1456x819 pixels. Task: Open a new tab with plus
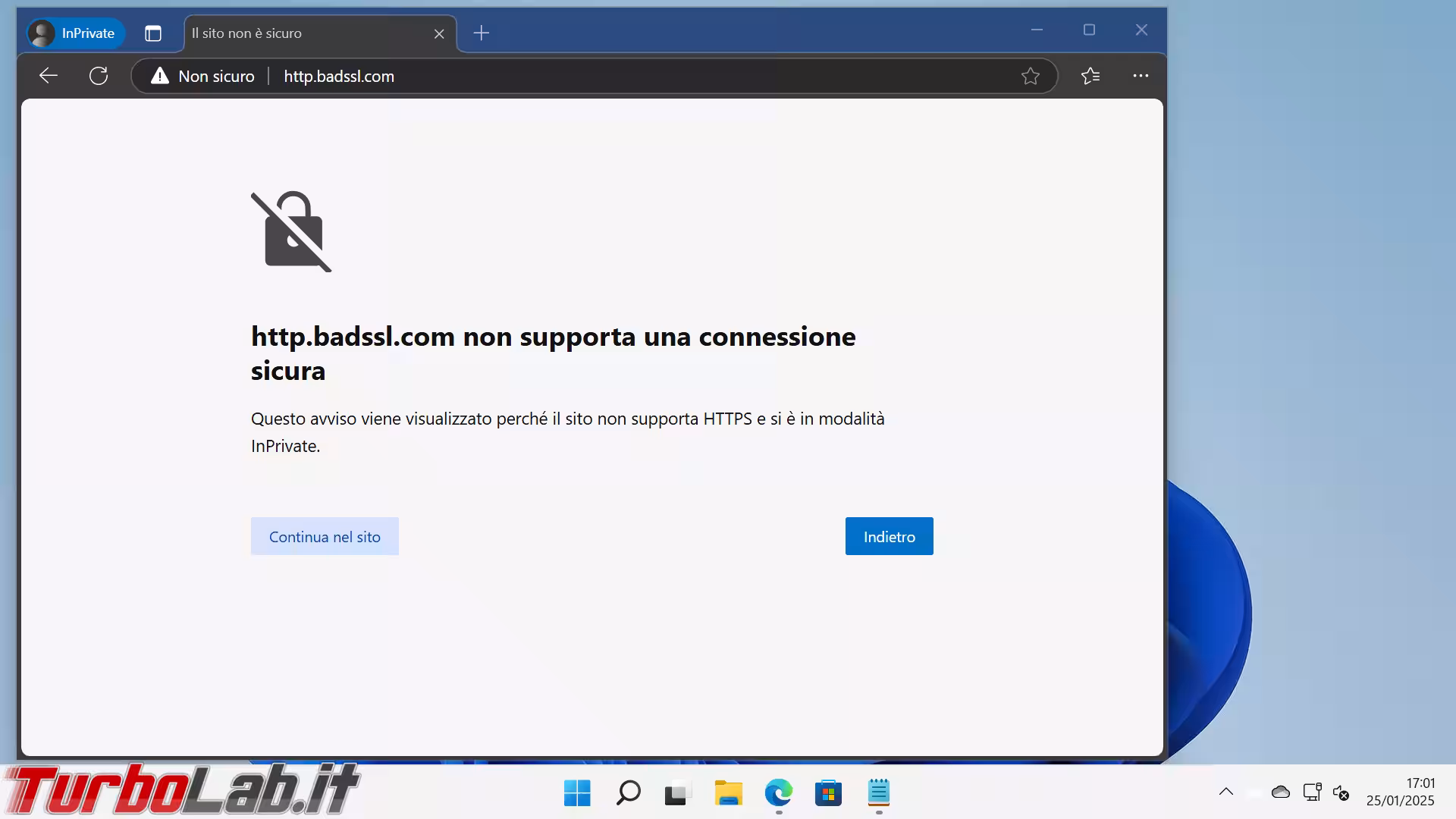click(x=481, y=33)
